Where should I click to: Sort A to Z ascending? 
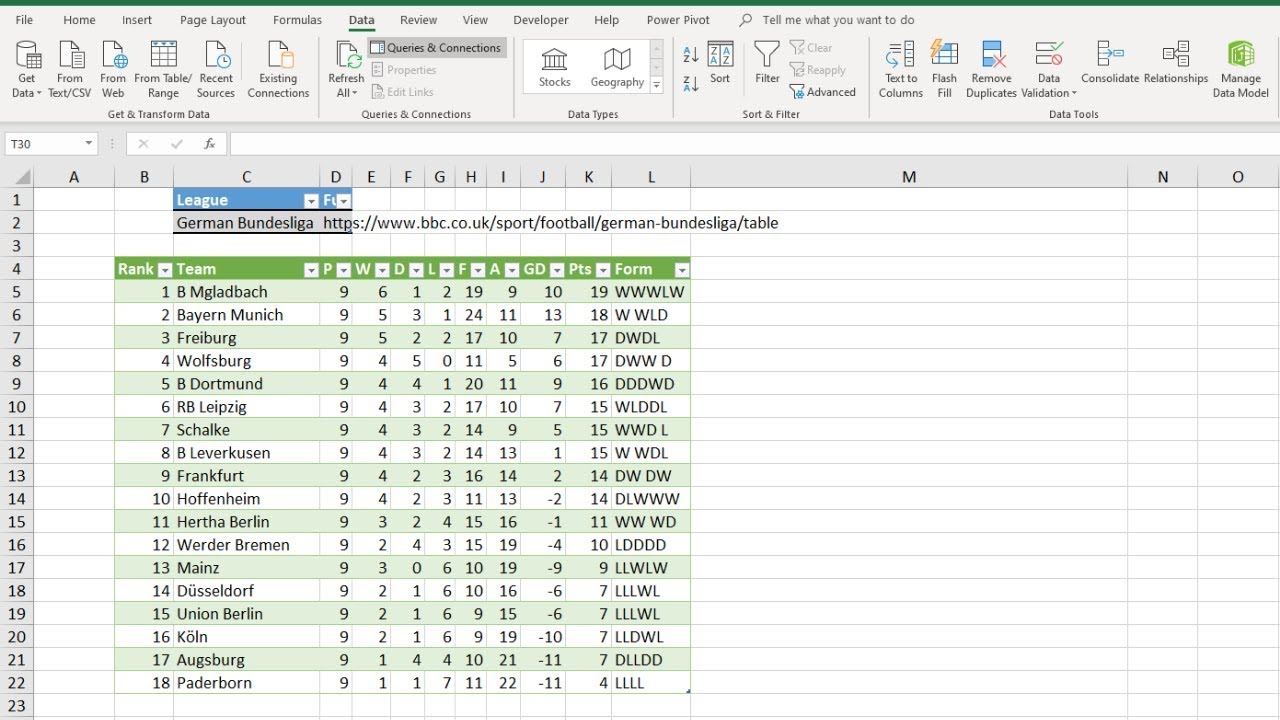691,56
